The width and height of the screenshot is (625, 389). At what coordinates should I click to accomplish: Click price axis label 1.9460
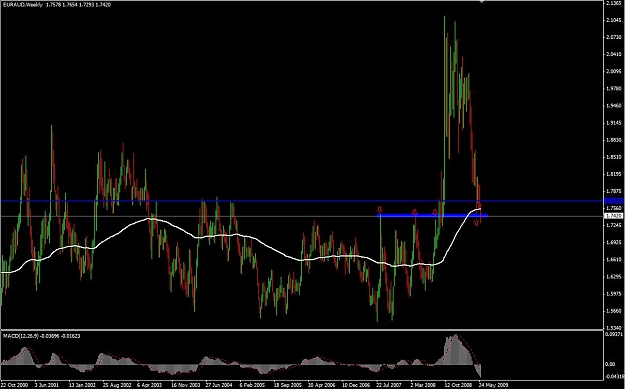tap(613, 106)
